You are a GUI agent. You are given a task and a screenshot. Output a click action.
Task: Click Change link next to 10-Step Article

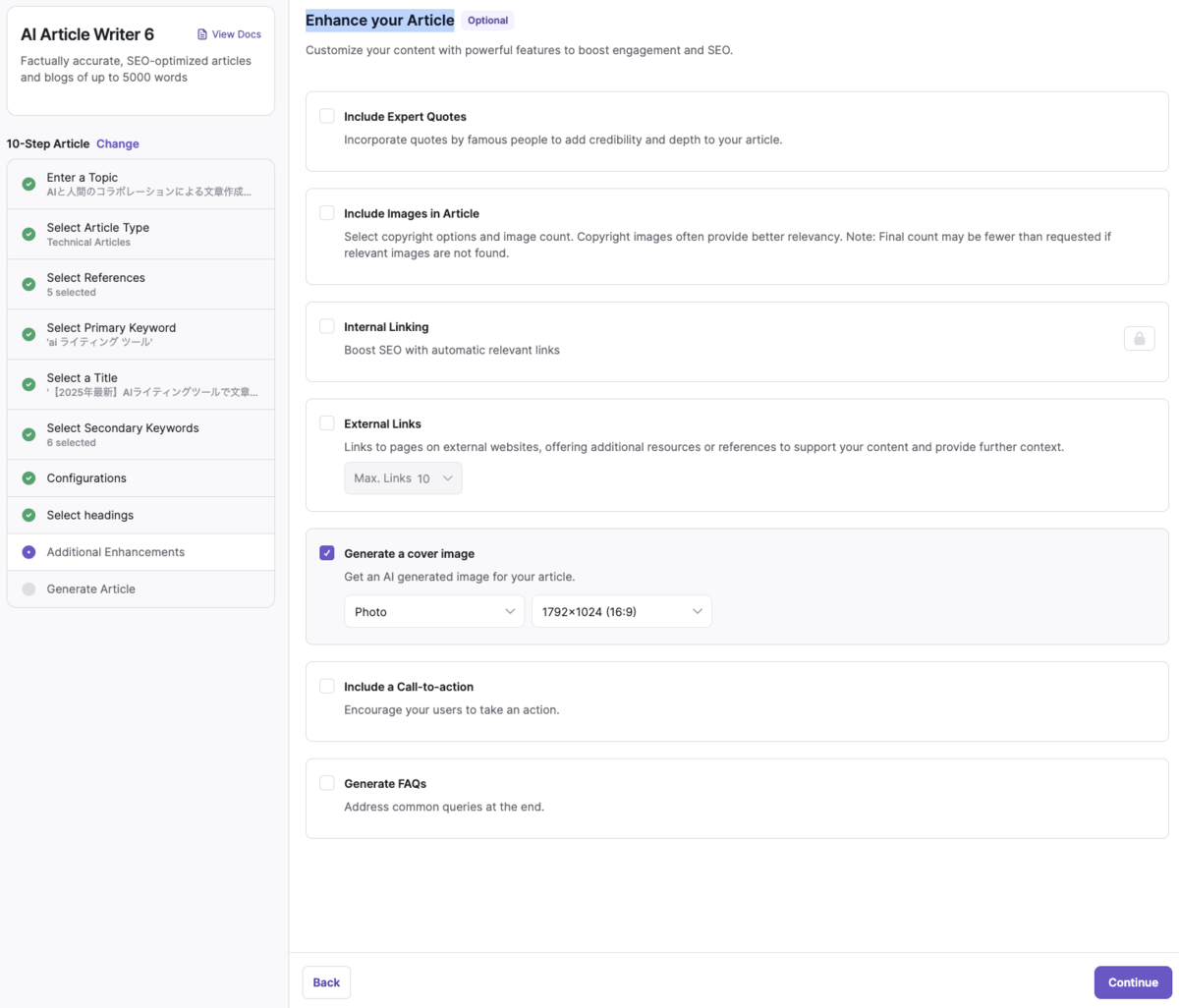click(x=118, y=143)
